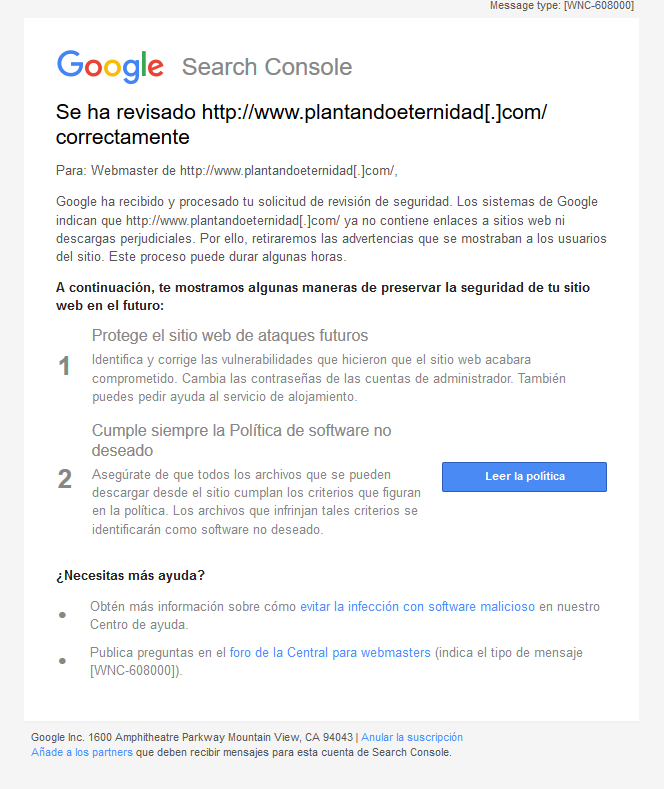The image size is (664, 789).
Task: Click the first bullet point under Necesitas más ayuda
Action: pos(62,615)
